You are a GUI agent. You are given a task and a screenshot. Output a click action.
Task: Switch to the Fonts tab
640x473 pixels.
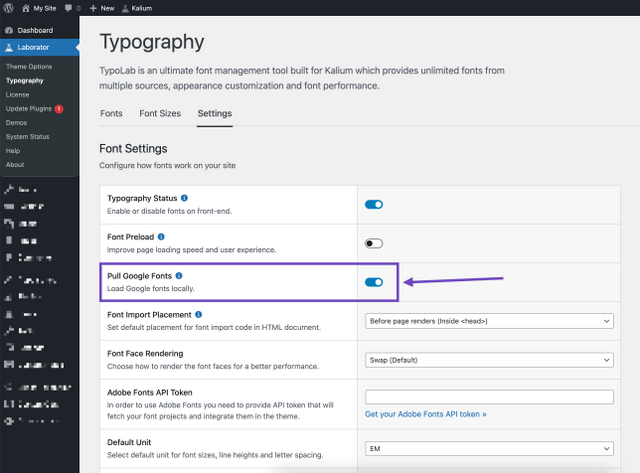111,114
